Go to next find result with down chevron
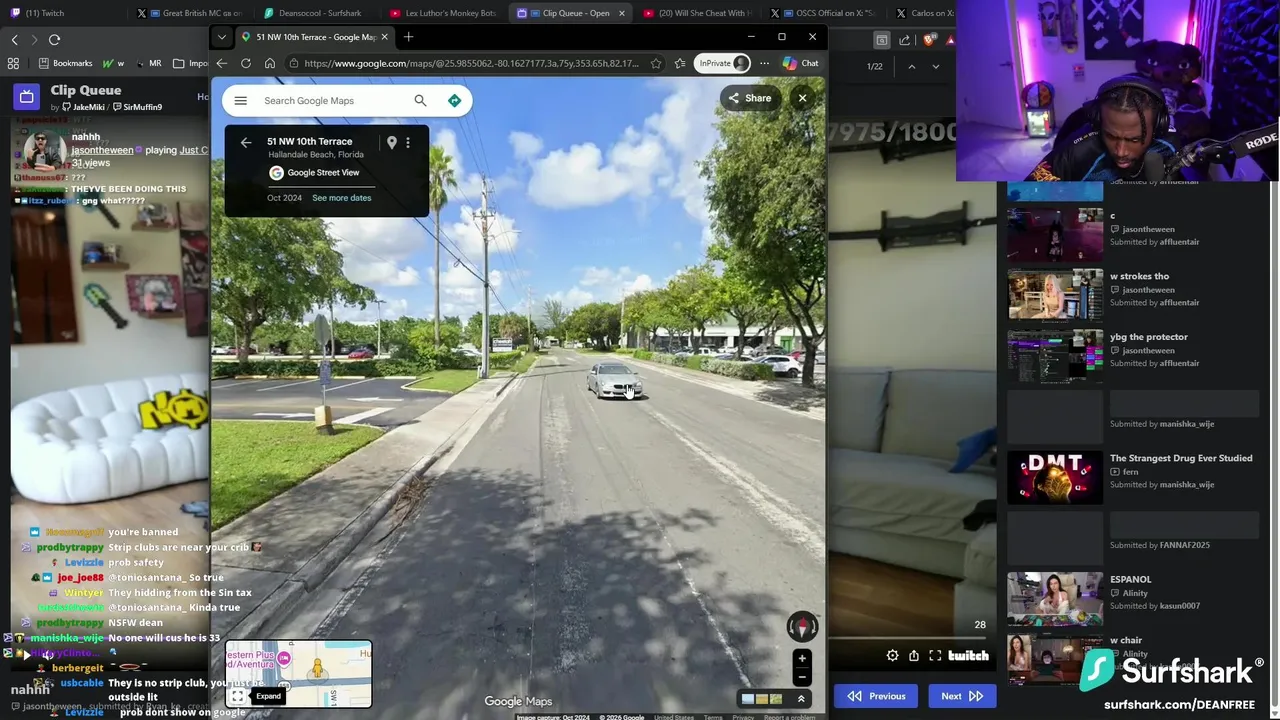The image size is (1280, 720). pos(936,66)
